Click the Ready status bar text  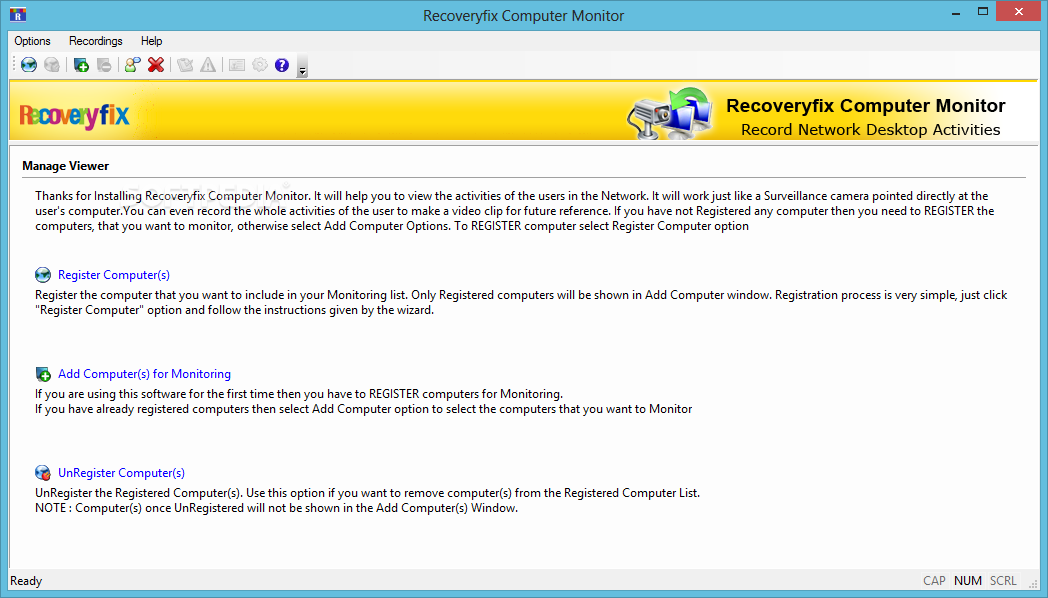click(x=26, y=581)
